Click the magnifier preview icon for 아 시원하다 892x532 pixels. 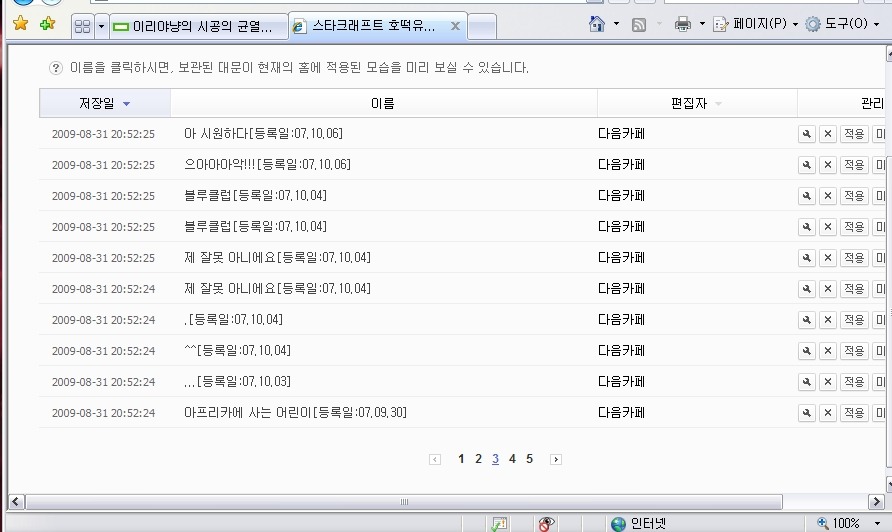807,134
